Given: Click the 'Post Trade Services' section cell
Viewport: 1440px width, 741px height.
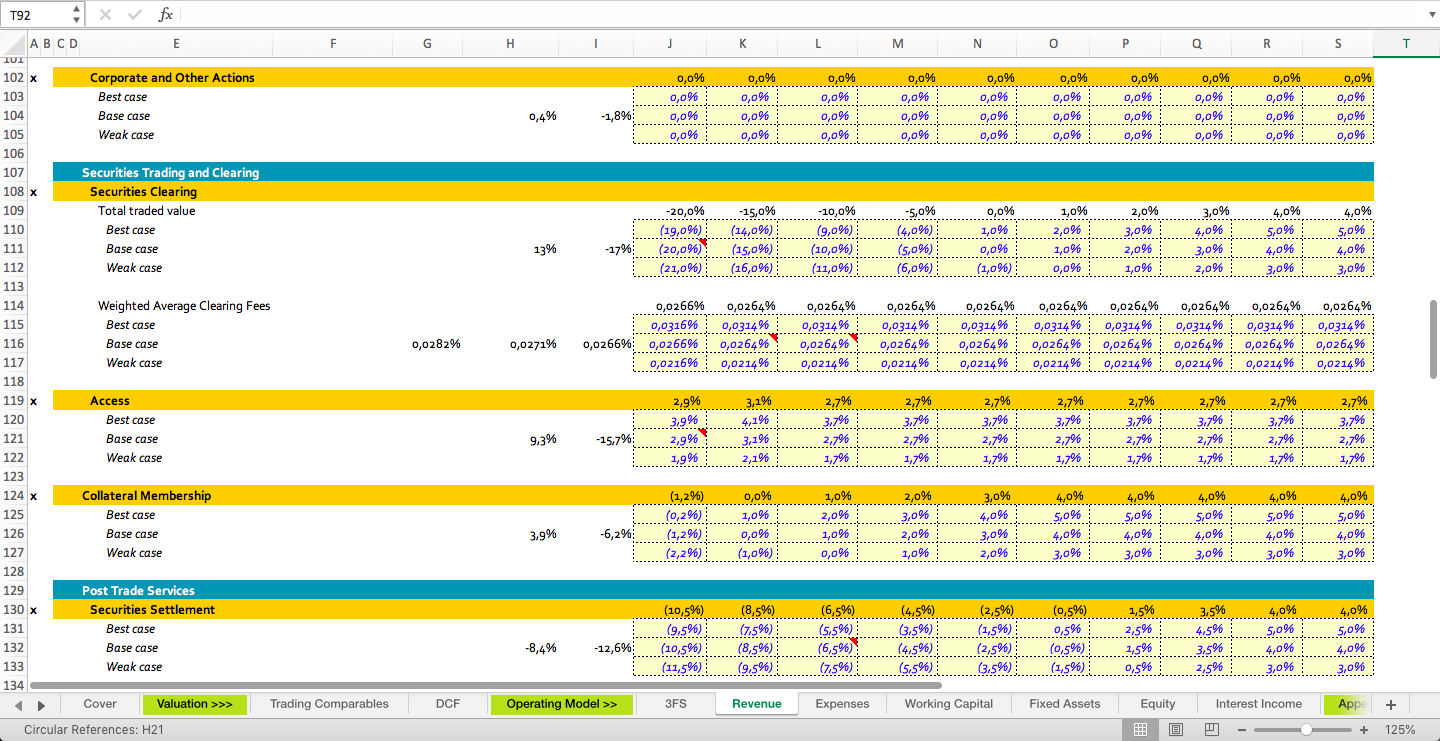Looking at the screenshot, I should pos(138,591).
